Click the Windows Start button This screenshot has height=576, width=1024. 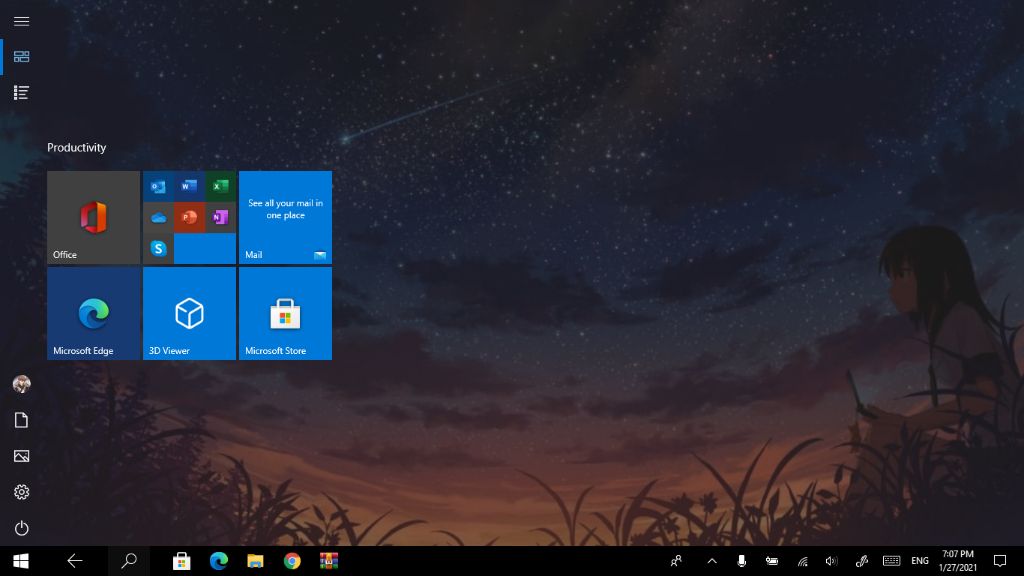pos(21,561)
